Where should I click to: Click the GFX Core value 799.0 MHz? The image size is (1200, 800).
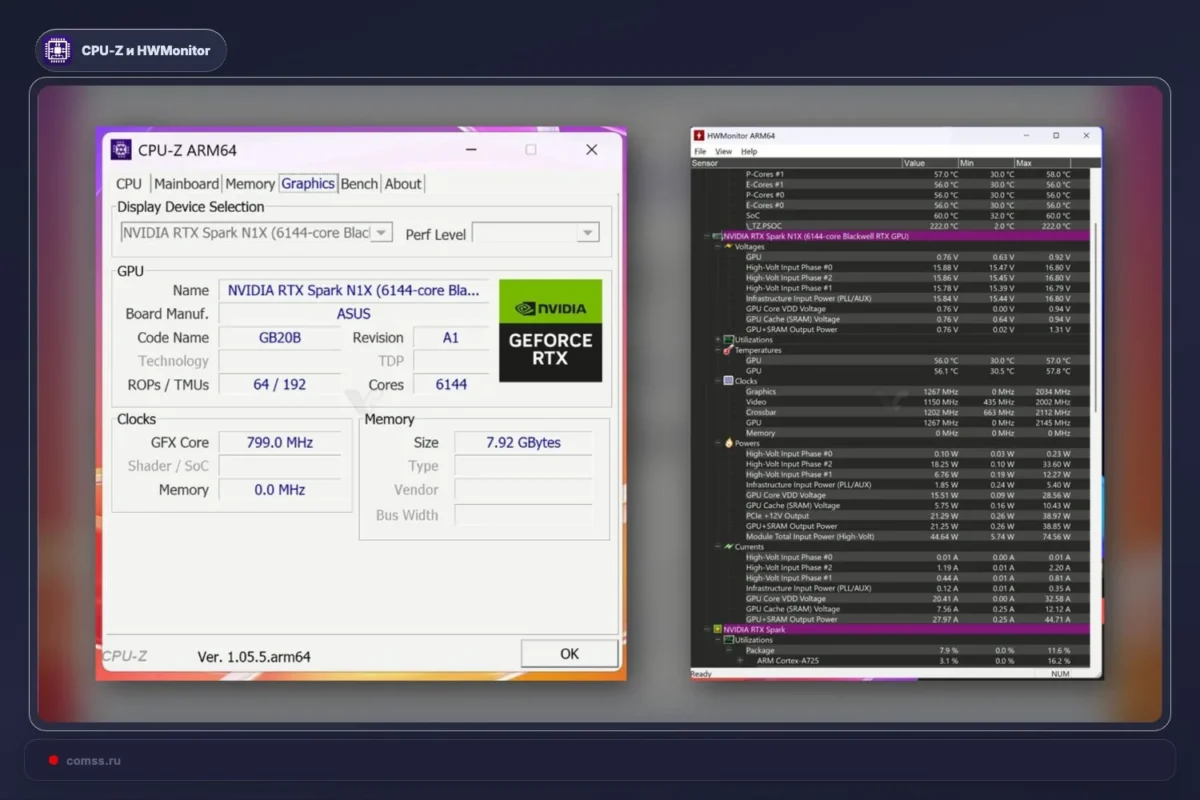(278, 442)
